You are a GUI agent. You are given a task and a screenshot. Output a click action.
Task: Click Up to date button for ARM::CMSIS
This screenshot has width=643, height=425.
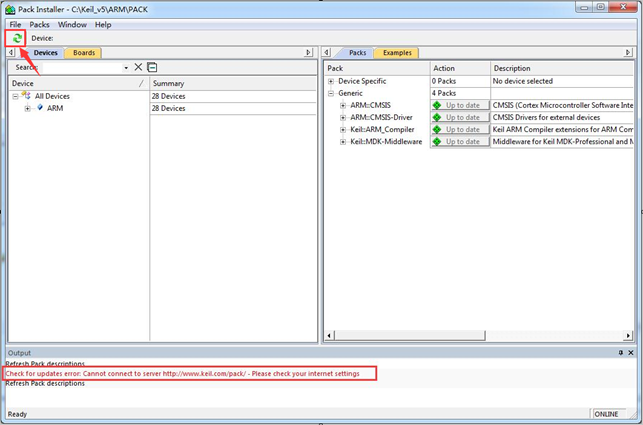460,105
